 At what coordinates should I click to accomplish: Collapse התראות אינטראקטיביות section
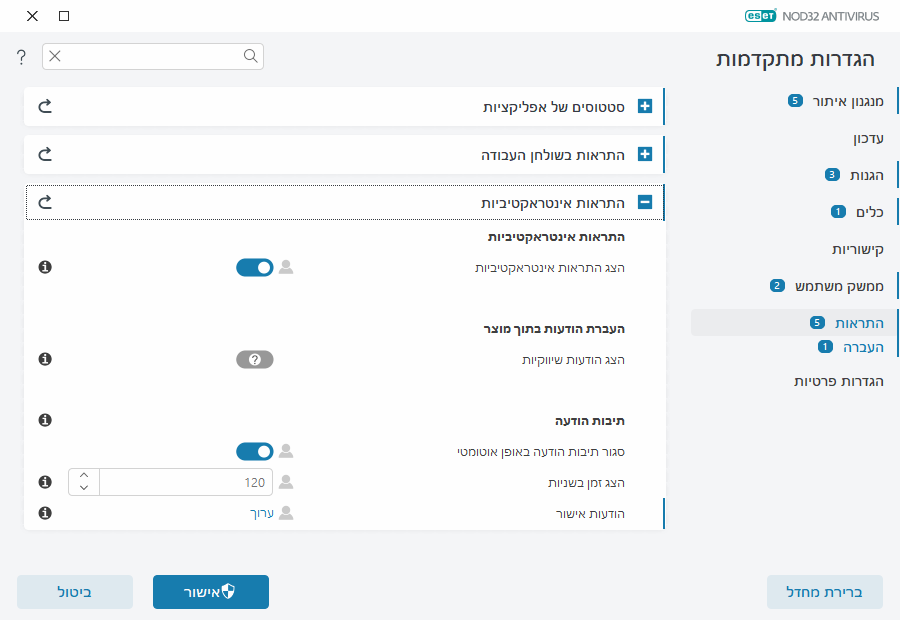click(645, 202)
